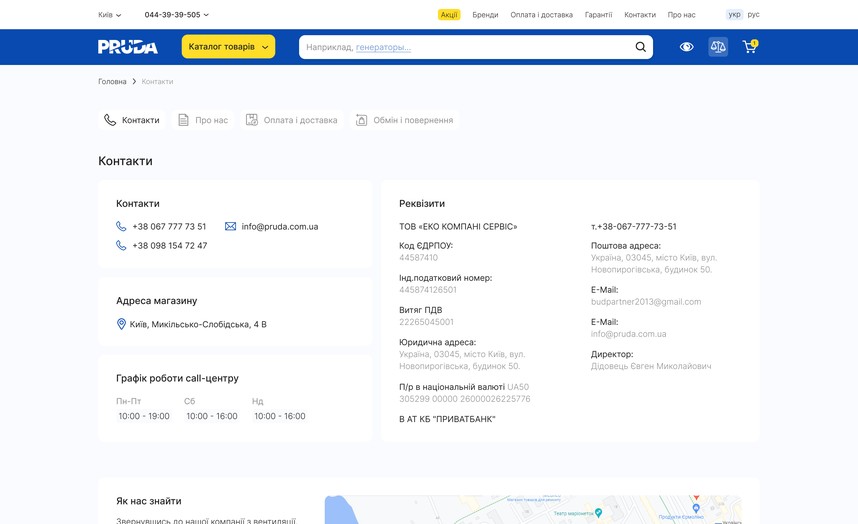This screenshot has height=524, width=858.
Task: Click the генераторы suggestion link in search
Action: (x=383, y=47)
